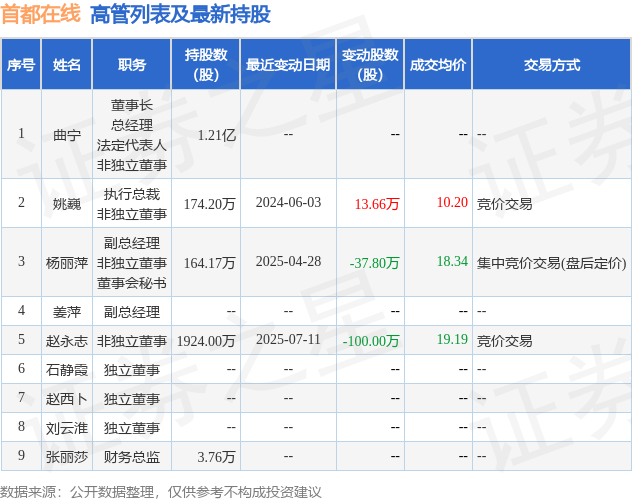Click the name 曲宁

click(67, 135)
